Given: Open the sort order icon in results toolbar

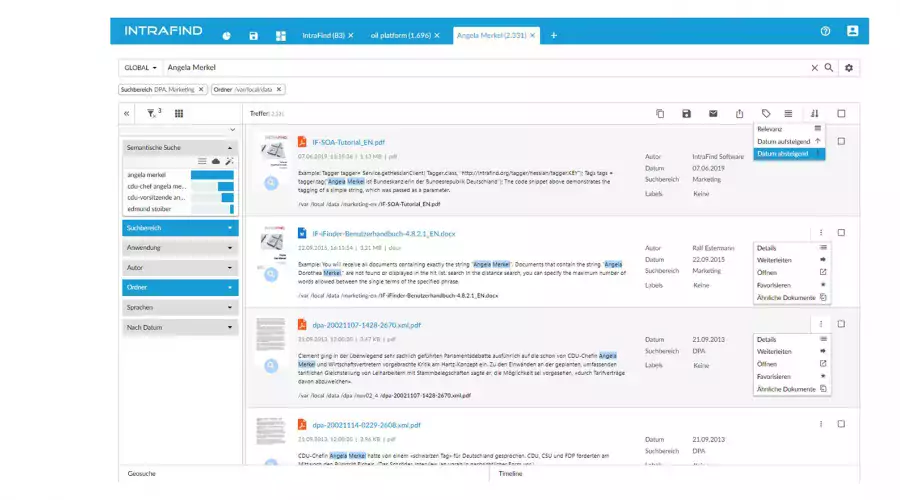Looking at the screenshot, I should [x=814, y=114].
